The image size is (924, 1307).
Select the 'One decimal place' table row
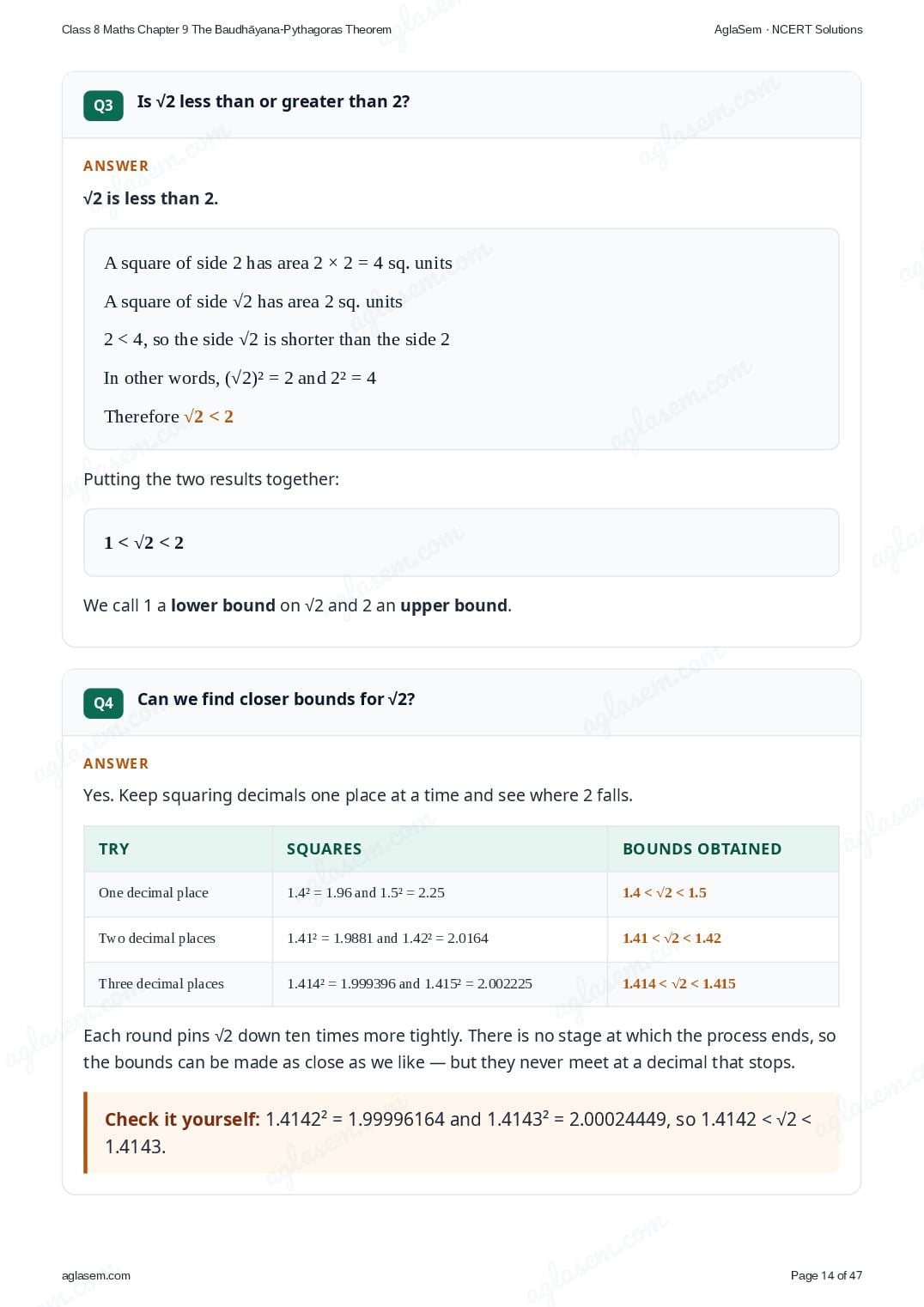(461, 893)
